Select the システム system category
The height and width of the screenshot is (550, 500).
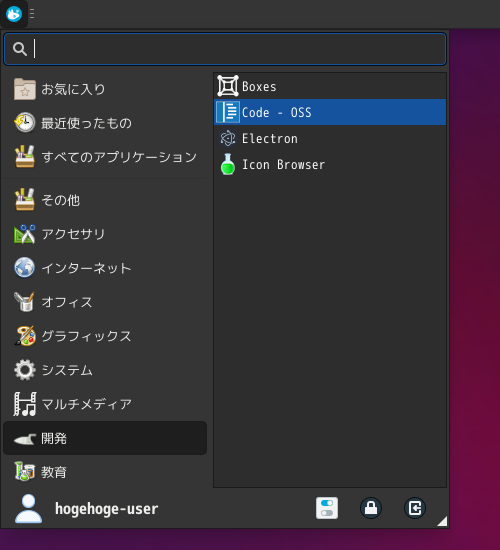(105, 370)
